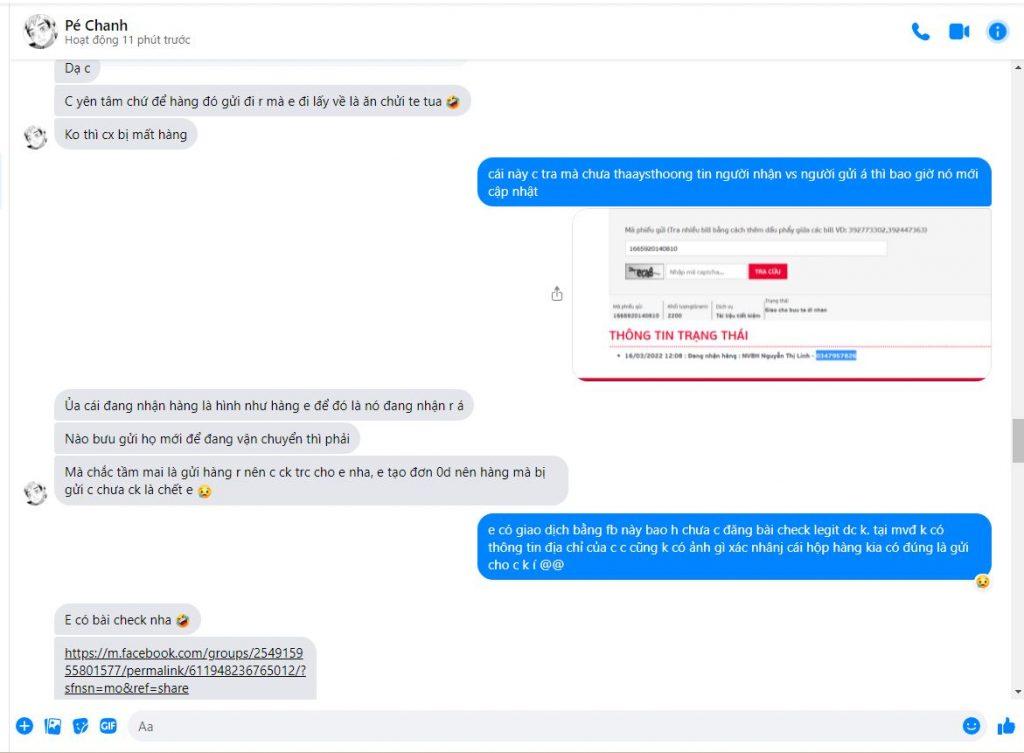
Task: Share the tracking screenshot image
Action: pos(556,294)
